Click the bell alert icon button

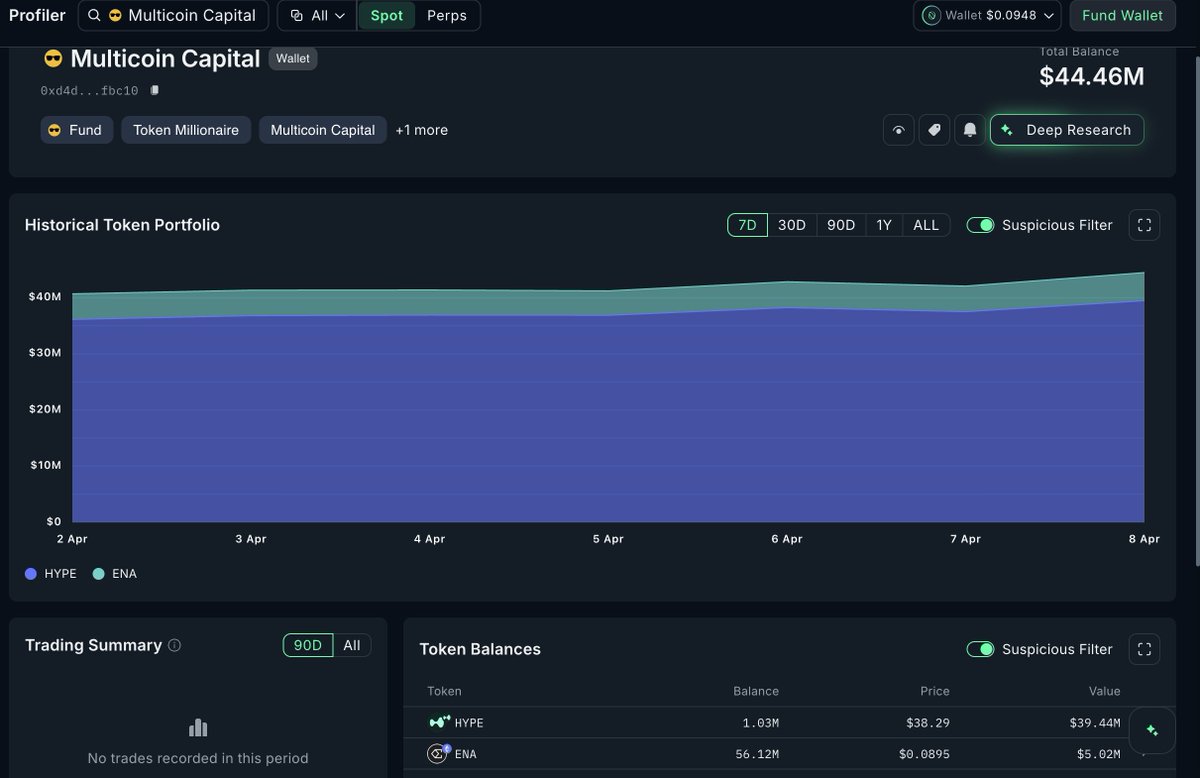[970, 130]
